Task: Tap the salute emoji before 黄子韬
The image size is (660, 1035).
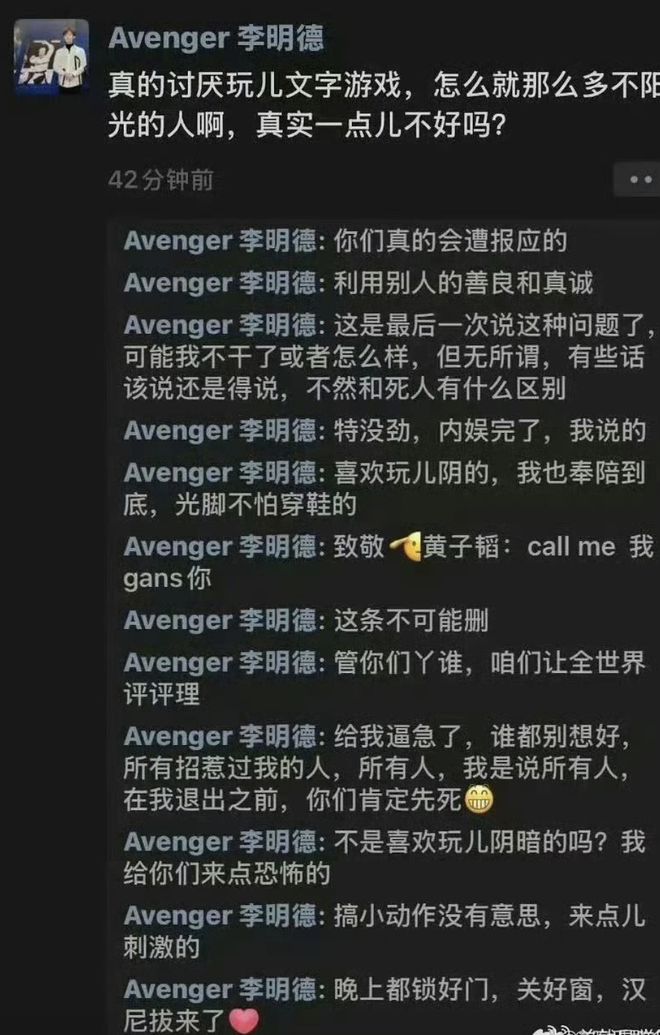Action: pos(405,547)
